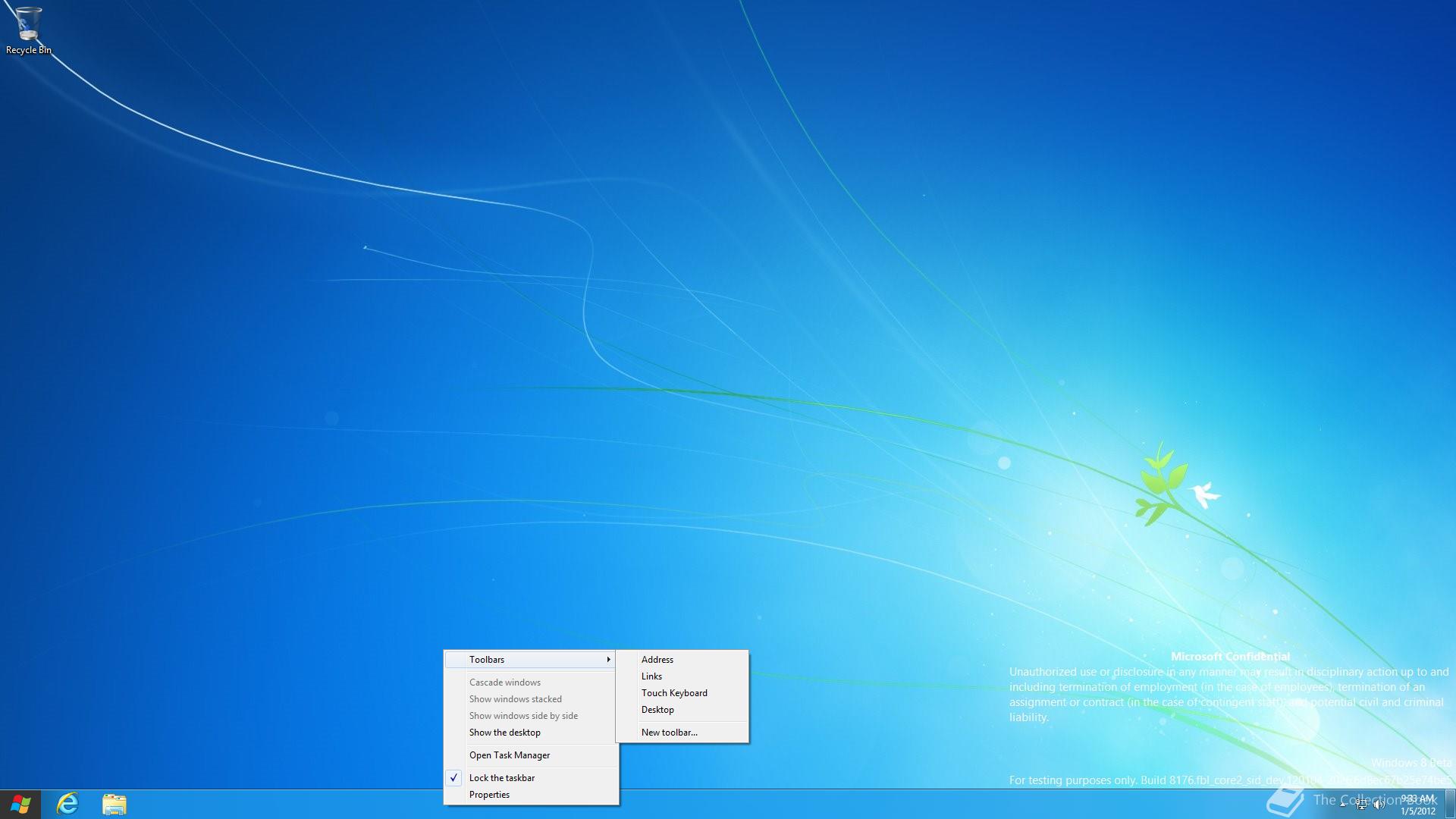The height and width of the screenshot is (819, 1456).
Task: Open taskbar Properties
Action: tap(531, 795)
